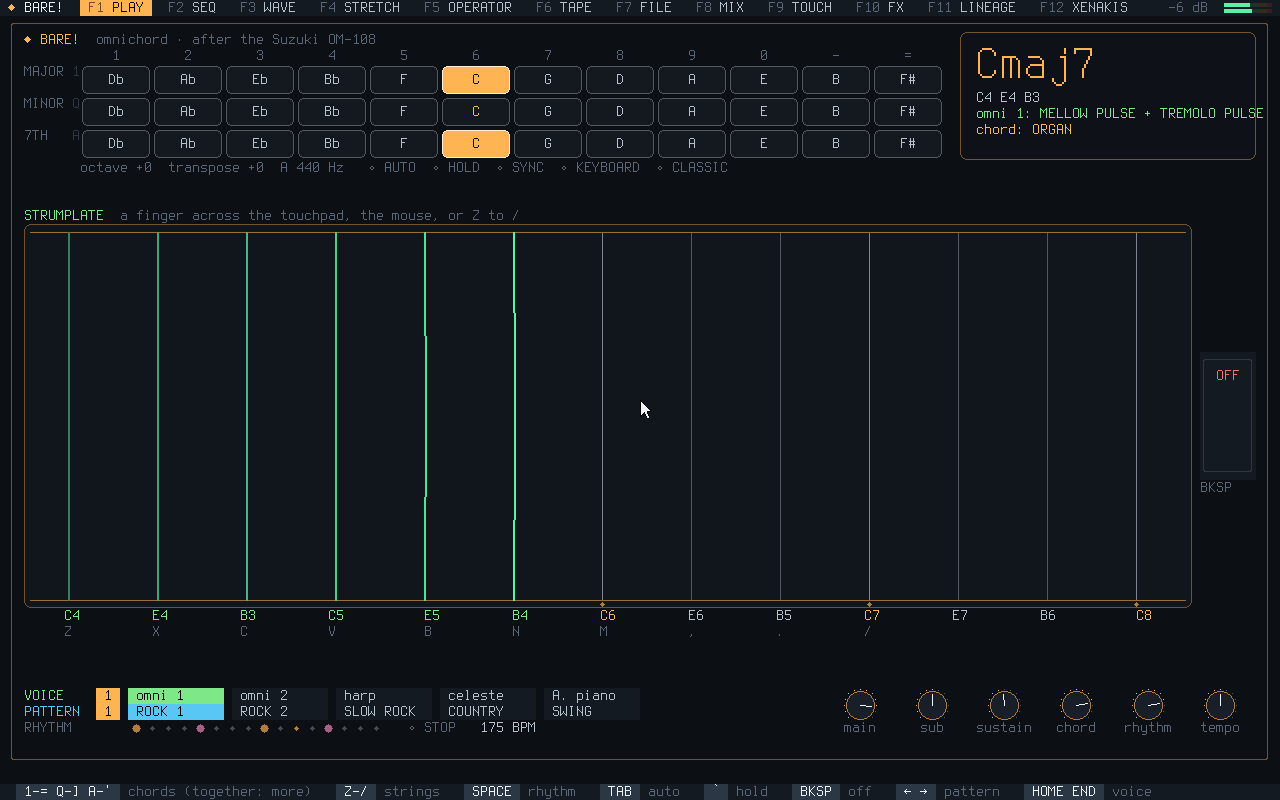The height and width of the screenshot is (800, 1280).
Task: Open F12 XENAKIS tab
Action: tap(1084, 7)
